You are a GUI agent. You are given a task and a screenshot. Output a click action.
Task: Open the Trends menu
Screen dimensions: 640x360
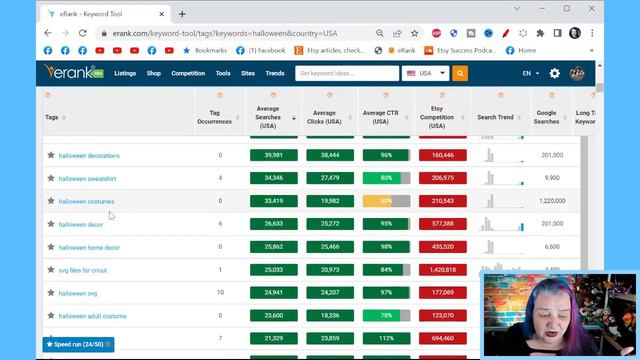tap(275, 73)
